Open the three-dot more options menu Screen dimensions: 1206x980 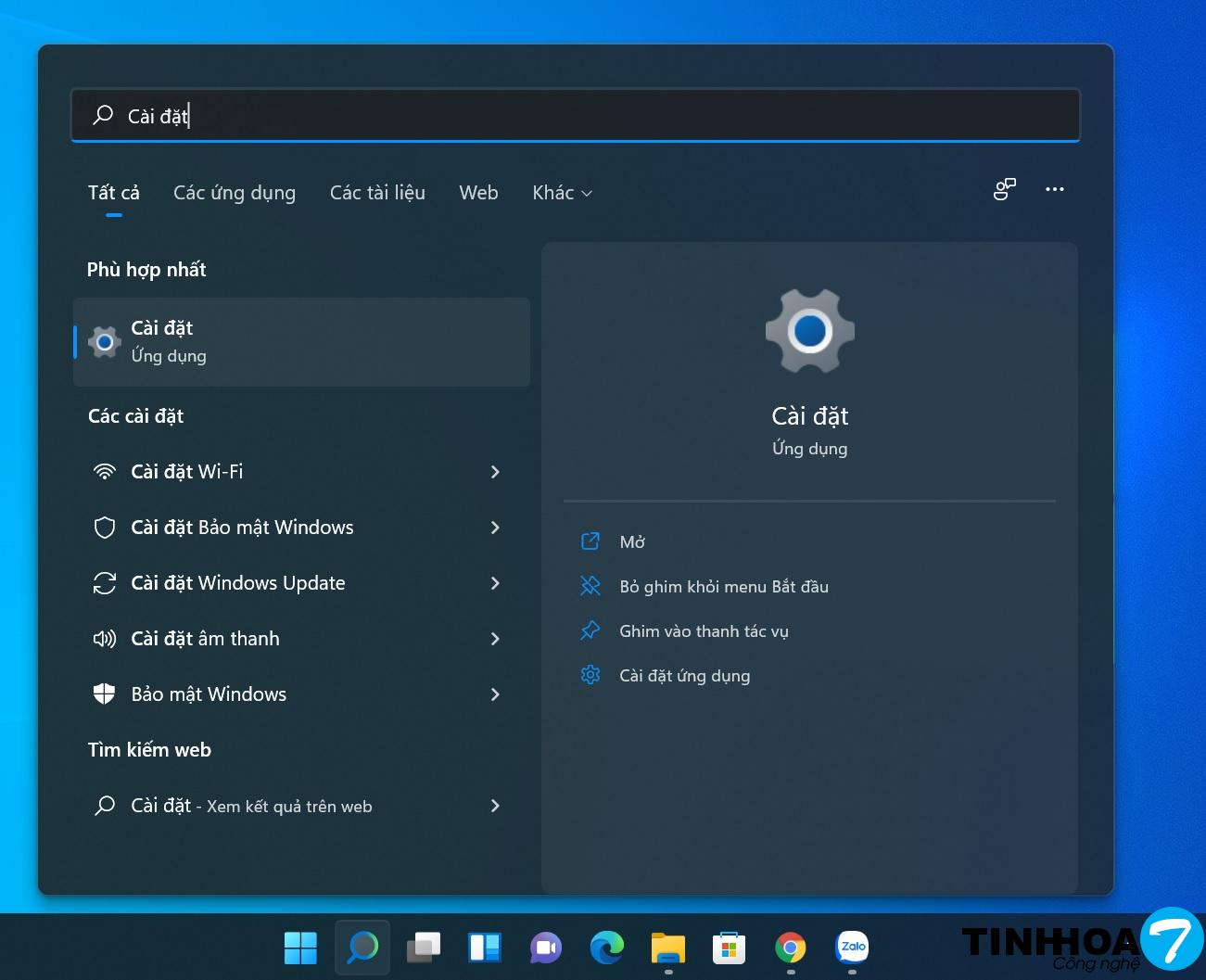(x=1054, y=189)
